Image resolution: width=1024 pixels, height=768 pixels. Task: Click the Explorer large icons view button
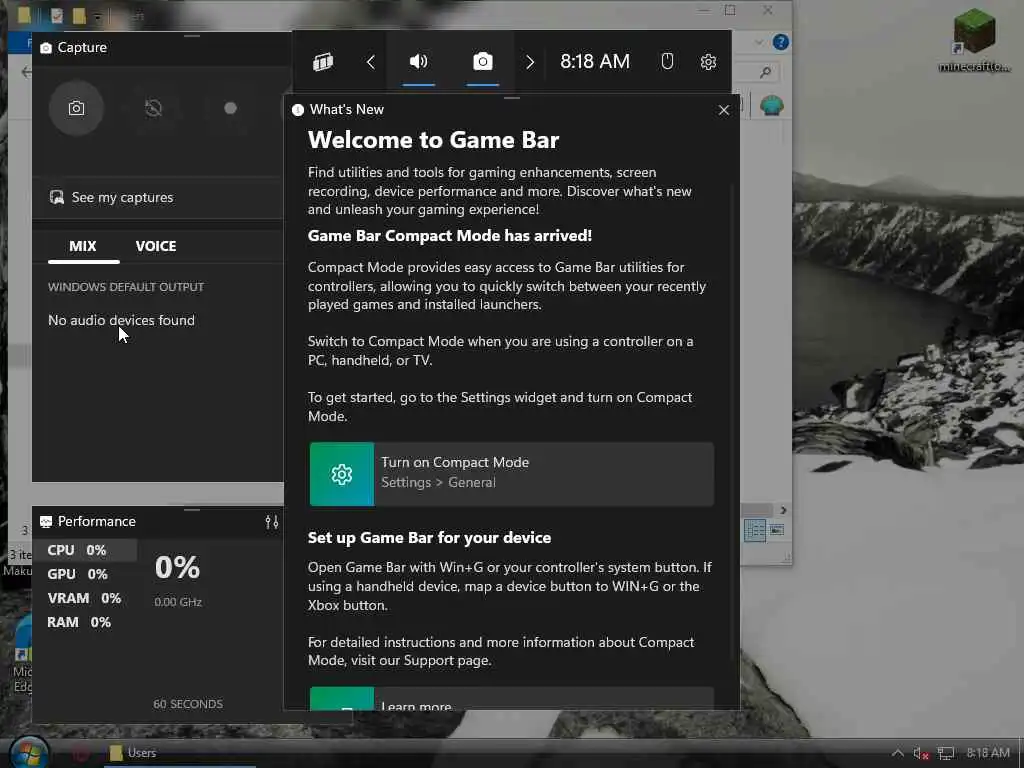pos(777,530)
